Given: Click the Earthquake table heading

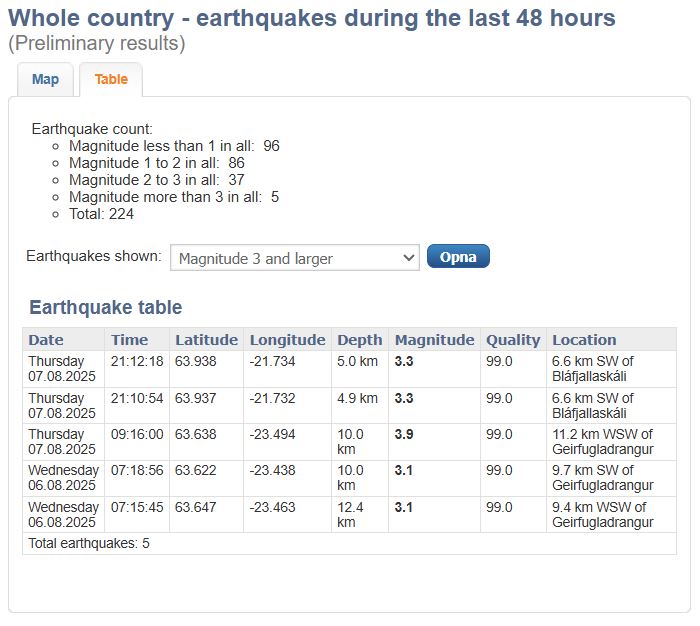Looking at the screenshot, I should (x=105, y=308).
